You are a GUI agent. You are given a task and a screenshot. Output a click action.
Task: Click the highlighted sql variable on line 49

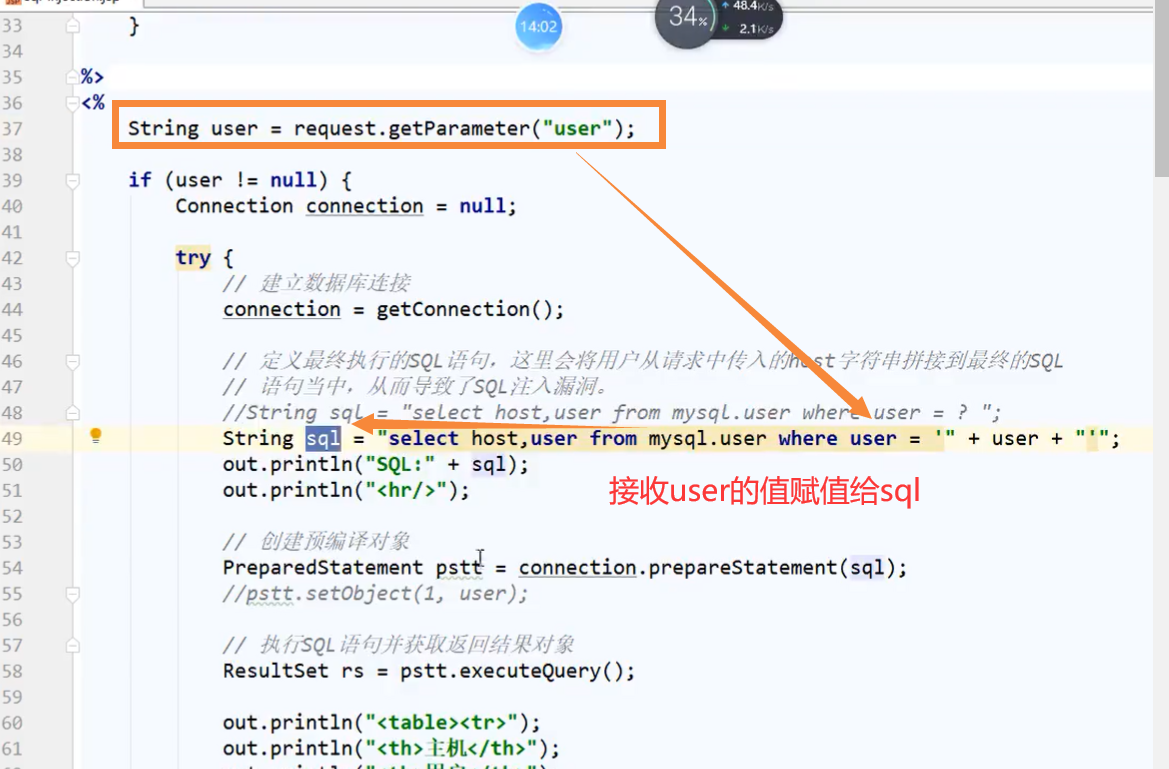point(323,439)
